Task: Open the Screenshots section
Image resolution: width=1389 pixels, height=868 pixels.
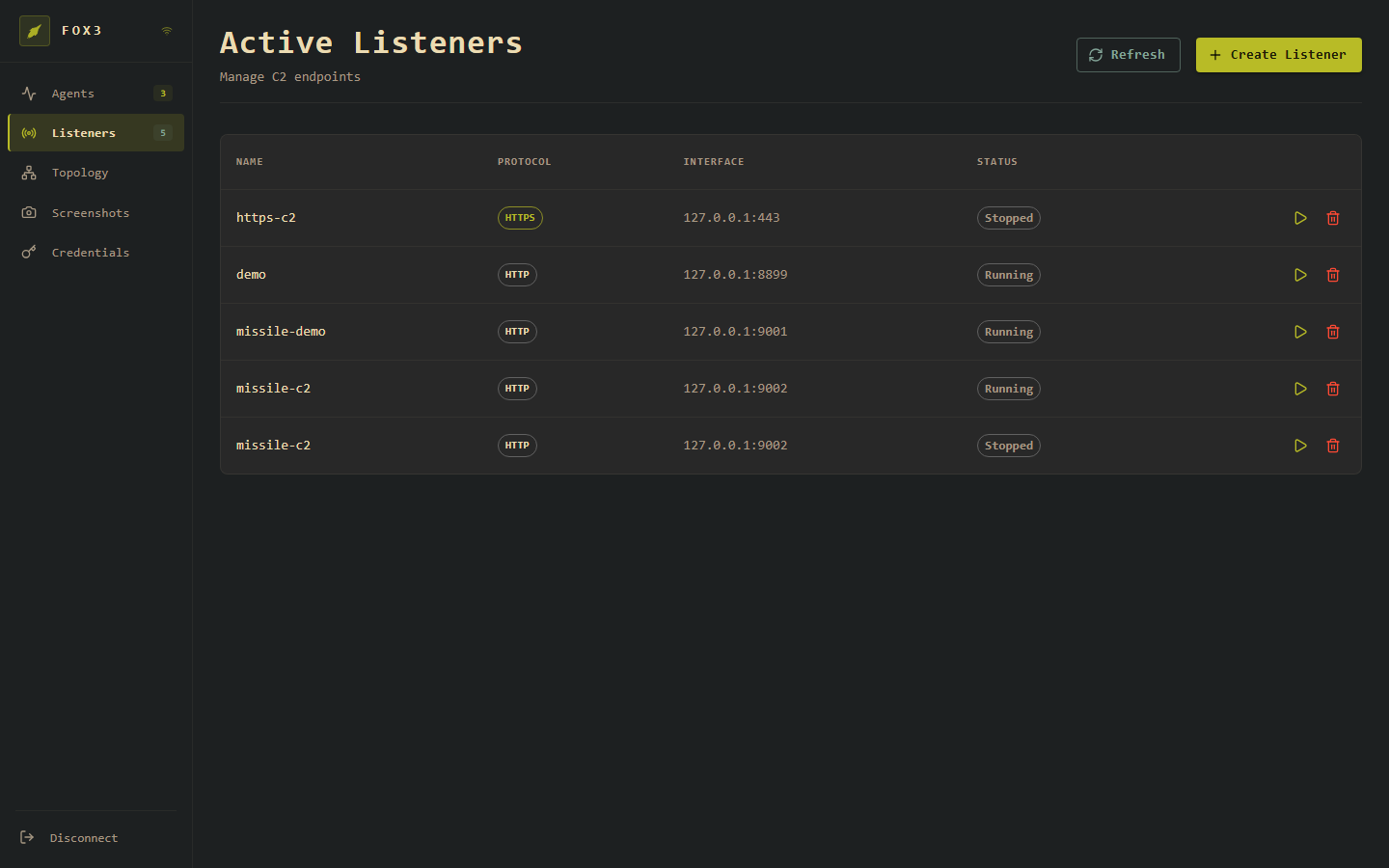Action: 95,213
